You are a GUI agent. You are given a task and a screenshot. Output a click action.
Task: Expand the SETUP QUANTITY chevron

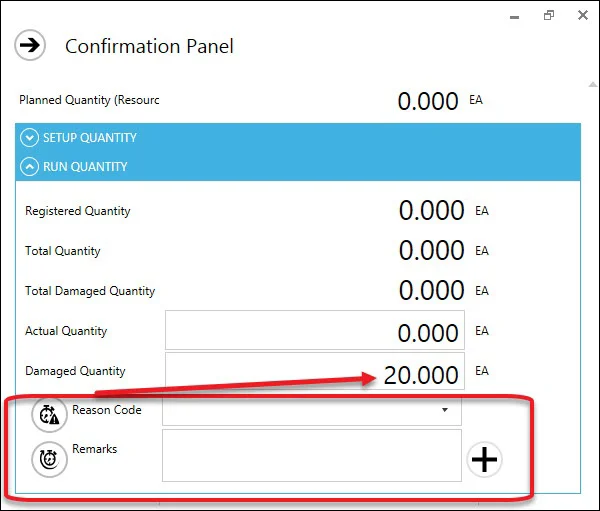[x=29, y=138]
